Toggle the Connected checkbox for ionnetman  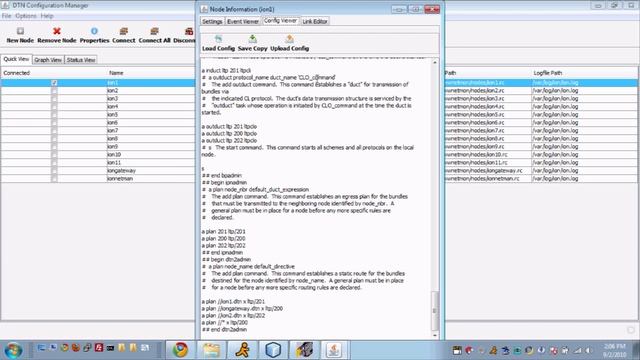tap(54, 178)
